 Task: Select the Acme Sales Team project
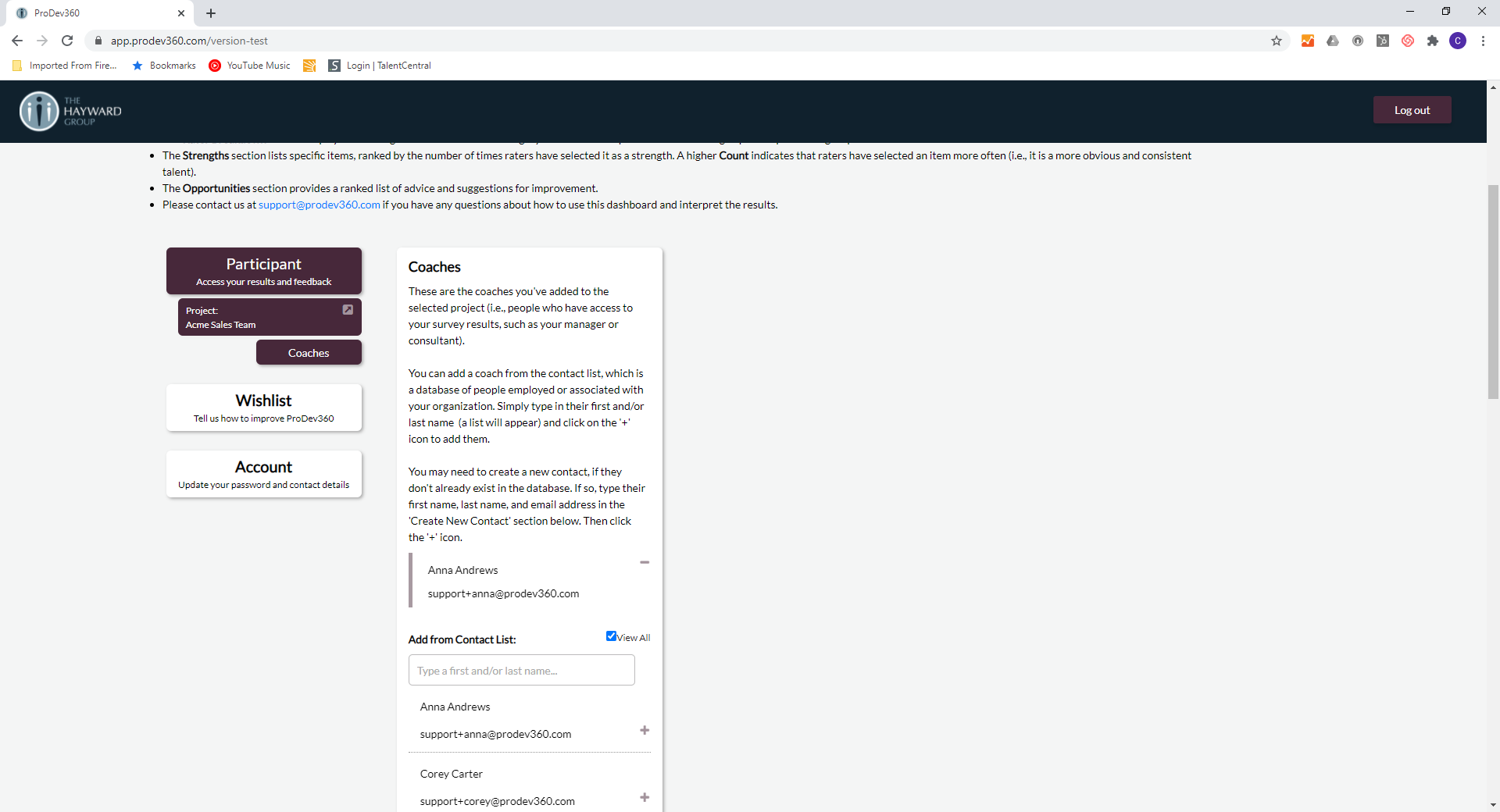click(x=270, y=317)
